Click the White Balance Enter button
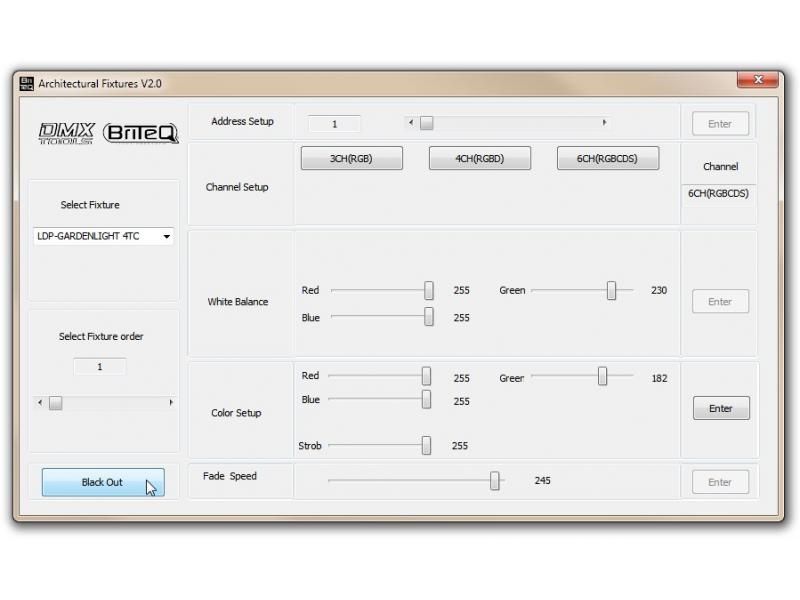Screen dimensions: 800x600 [720, 302]
